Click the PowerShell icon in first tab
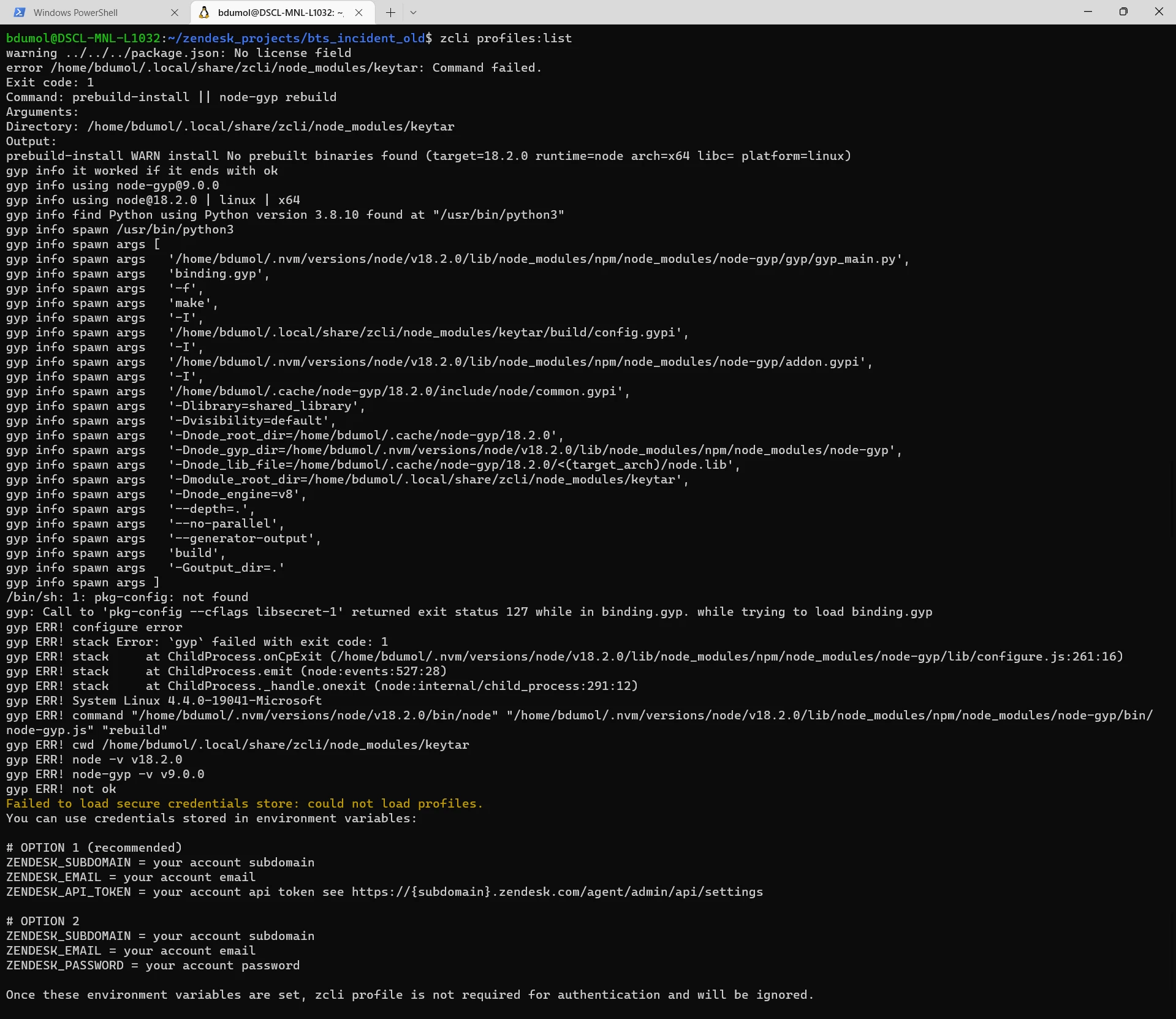The image size is (1176, 1019). pos(20,12)
